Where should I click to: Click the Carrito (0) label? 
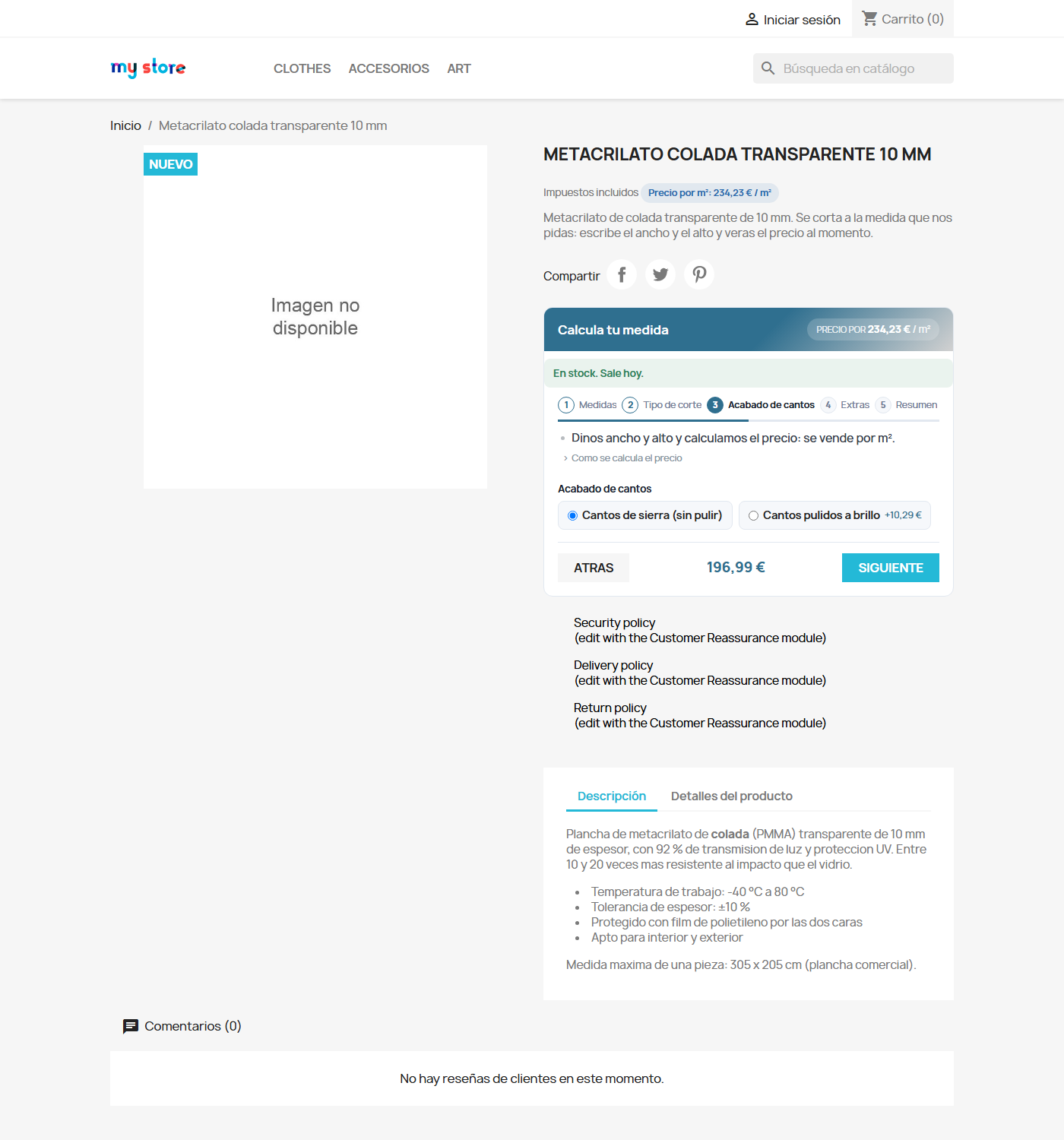913,19
